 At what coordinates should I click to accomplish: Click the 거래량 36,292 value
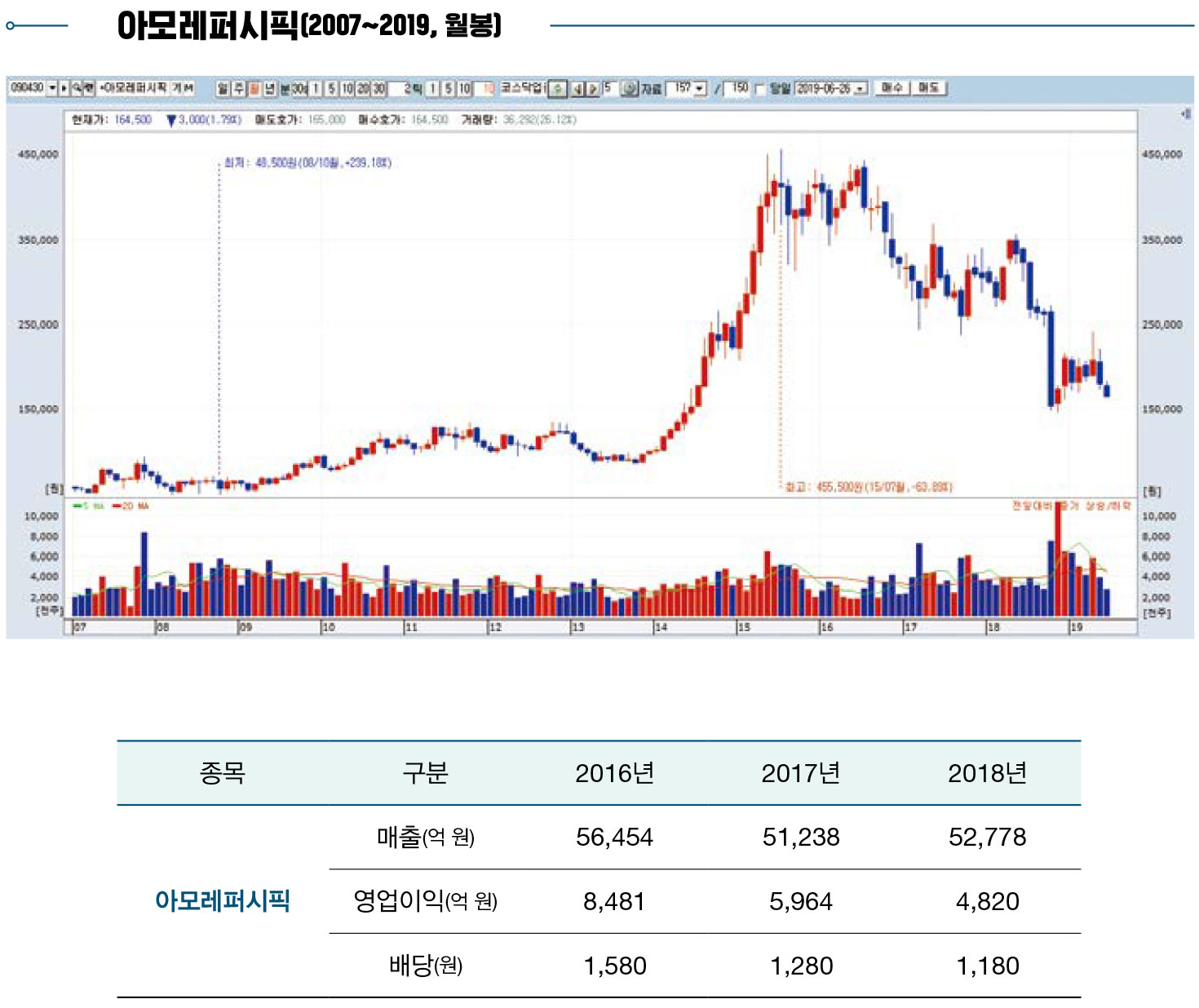(x=539, y=120)
